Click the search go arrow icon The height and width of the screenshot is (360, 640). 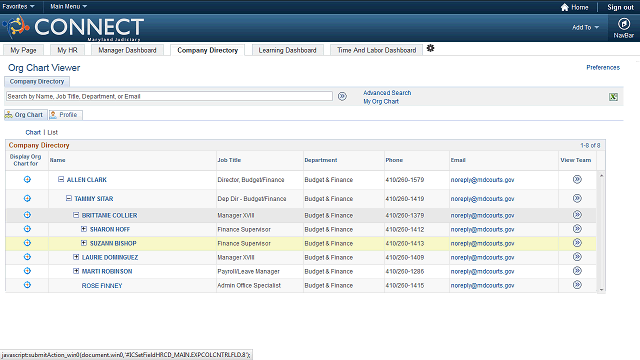[342, 96]
